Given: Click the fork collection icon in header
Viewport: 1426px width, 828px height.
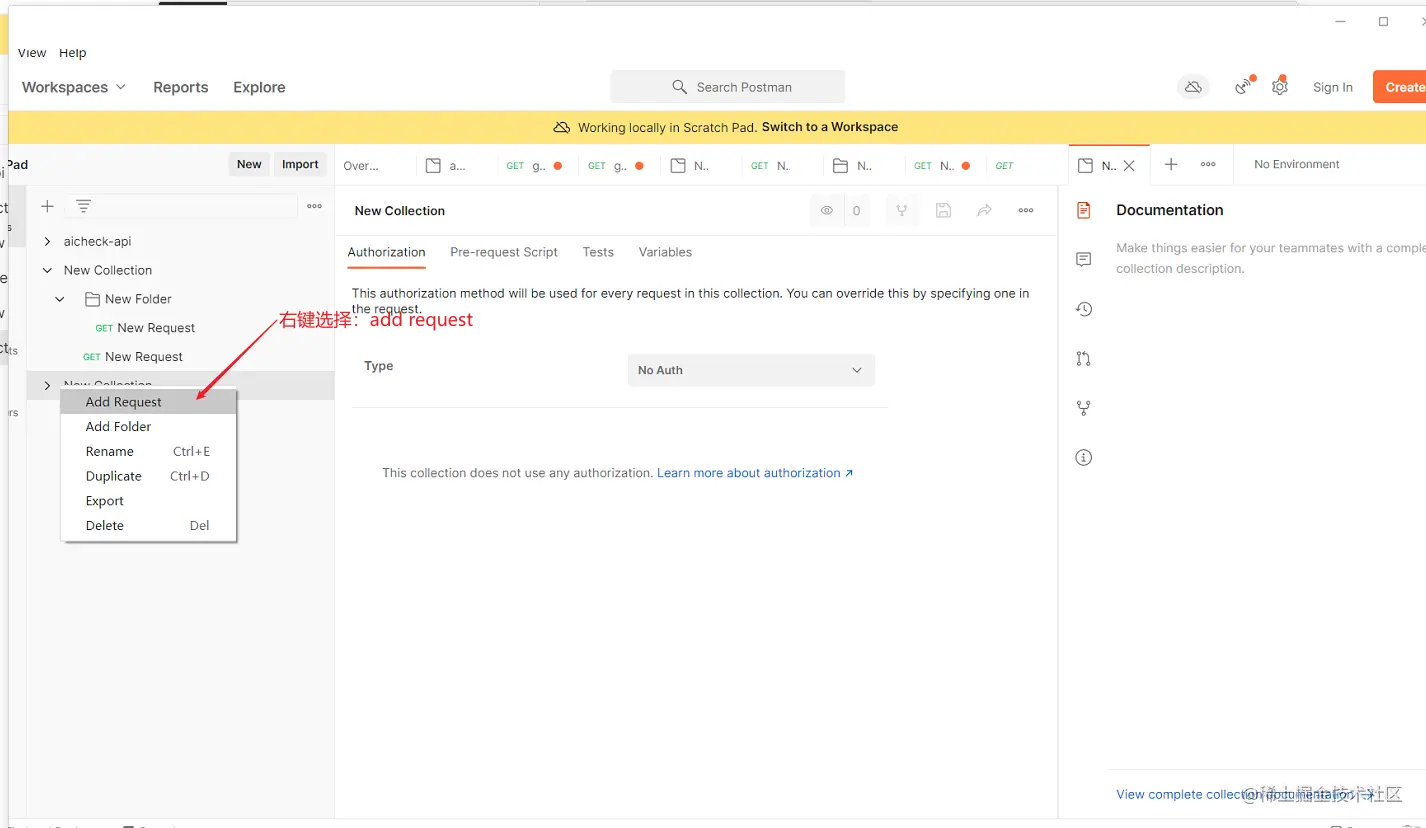Looking at the screenshot, I should pyautogui.click(x=902, y=210).
